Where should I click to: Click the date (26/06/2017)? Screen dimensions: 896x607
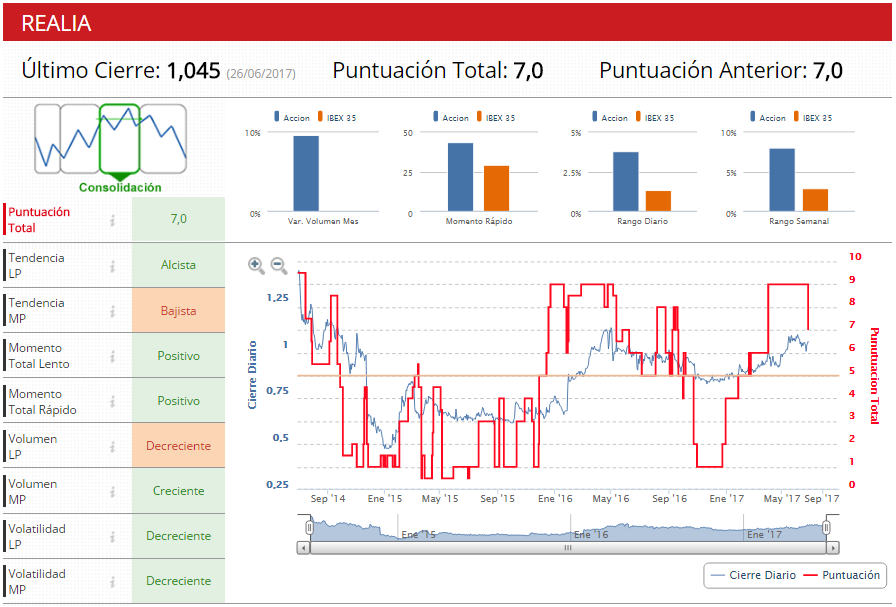click(261, 74)
